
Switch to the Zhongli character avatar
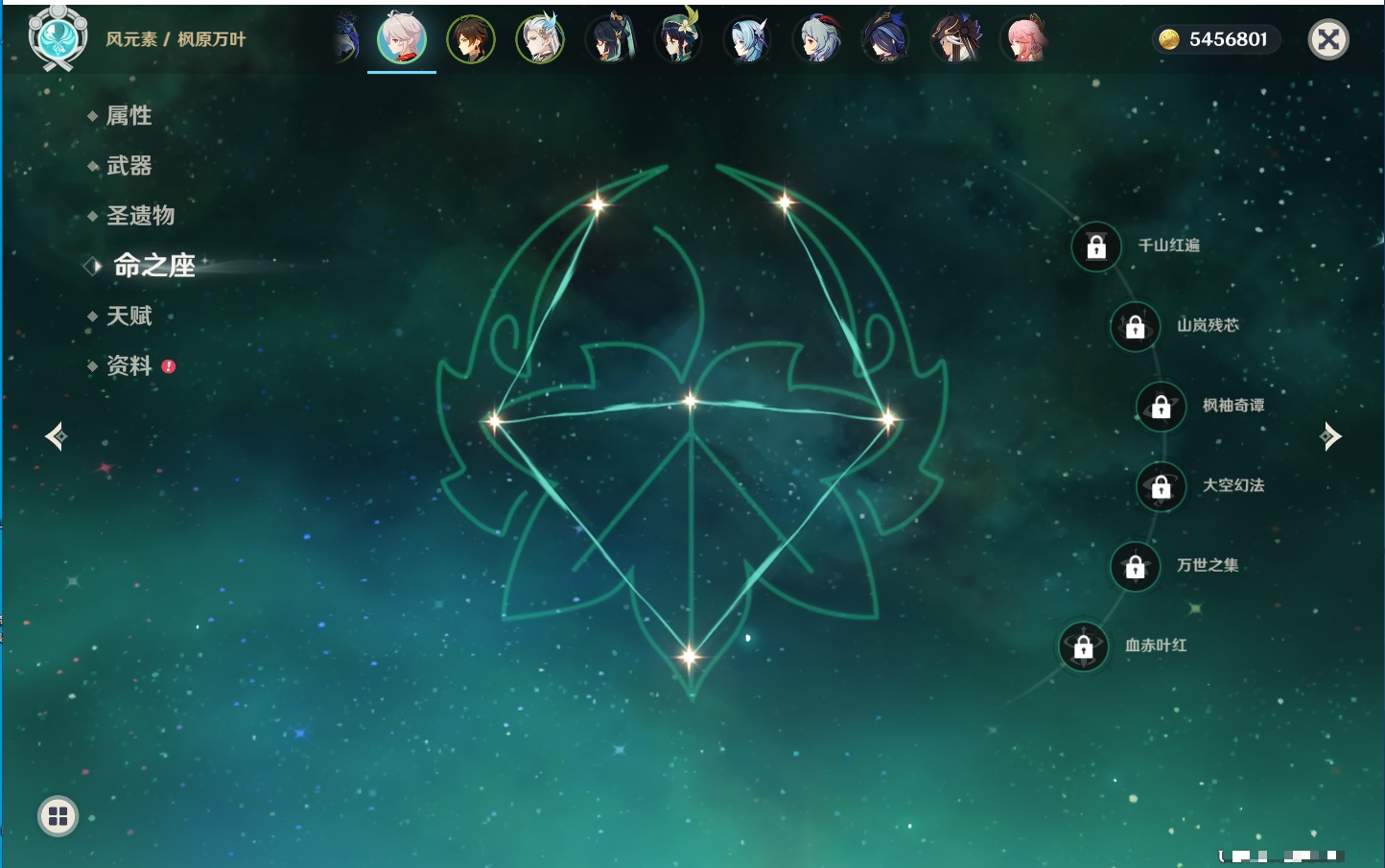[471, 39]
